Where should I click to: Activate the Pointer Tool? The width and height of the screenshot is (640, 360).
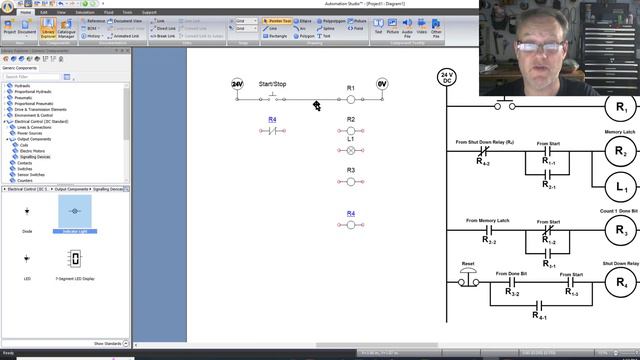(x=277, y=21)
